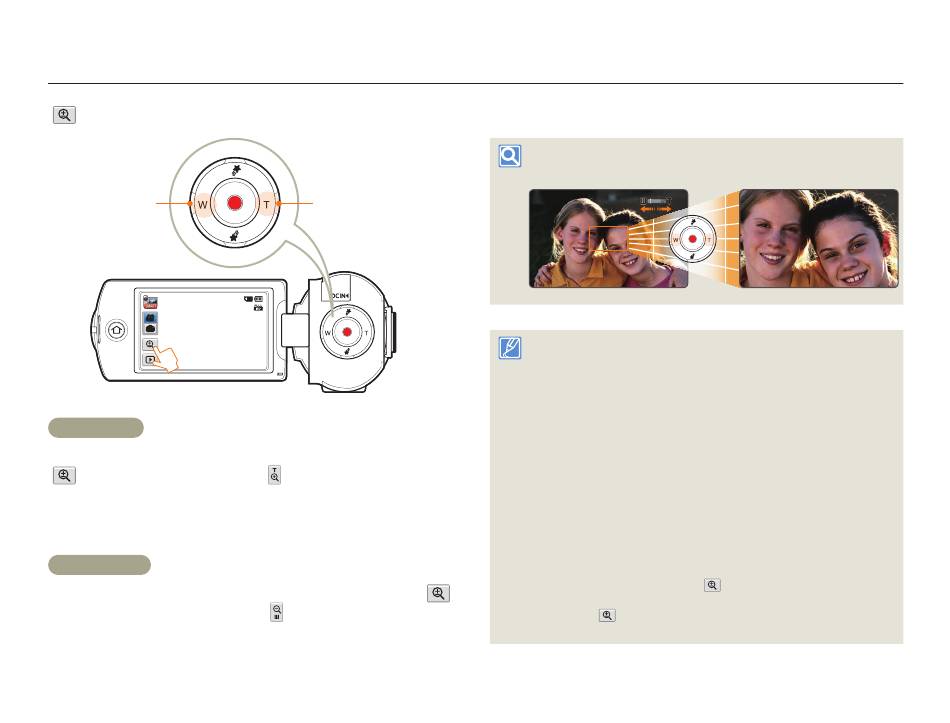Tap the Home button on the camcorder

click(116, 330)
